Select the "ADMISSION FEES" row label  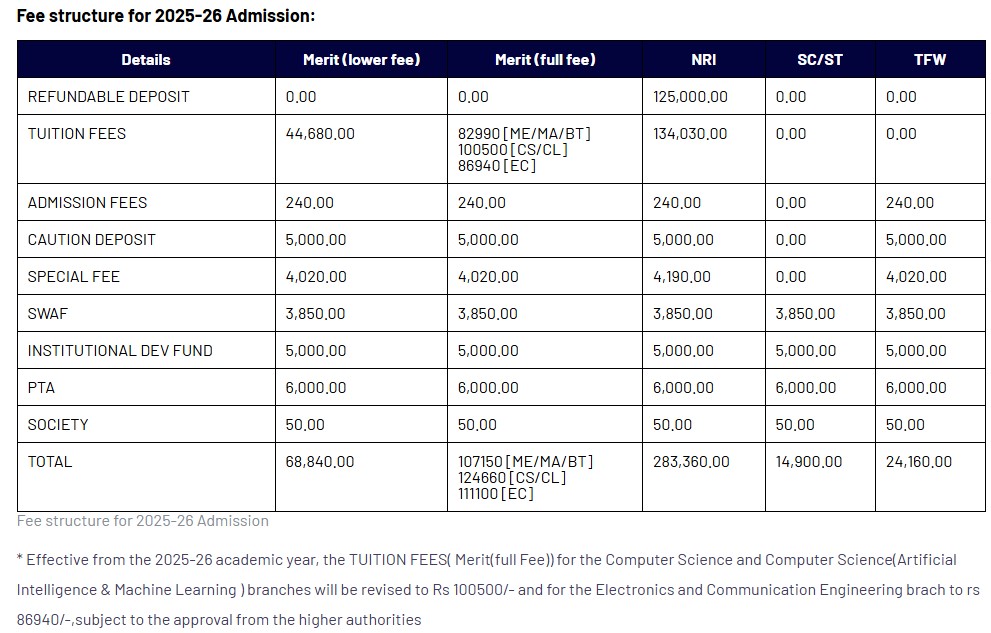pos(87,203)
